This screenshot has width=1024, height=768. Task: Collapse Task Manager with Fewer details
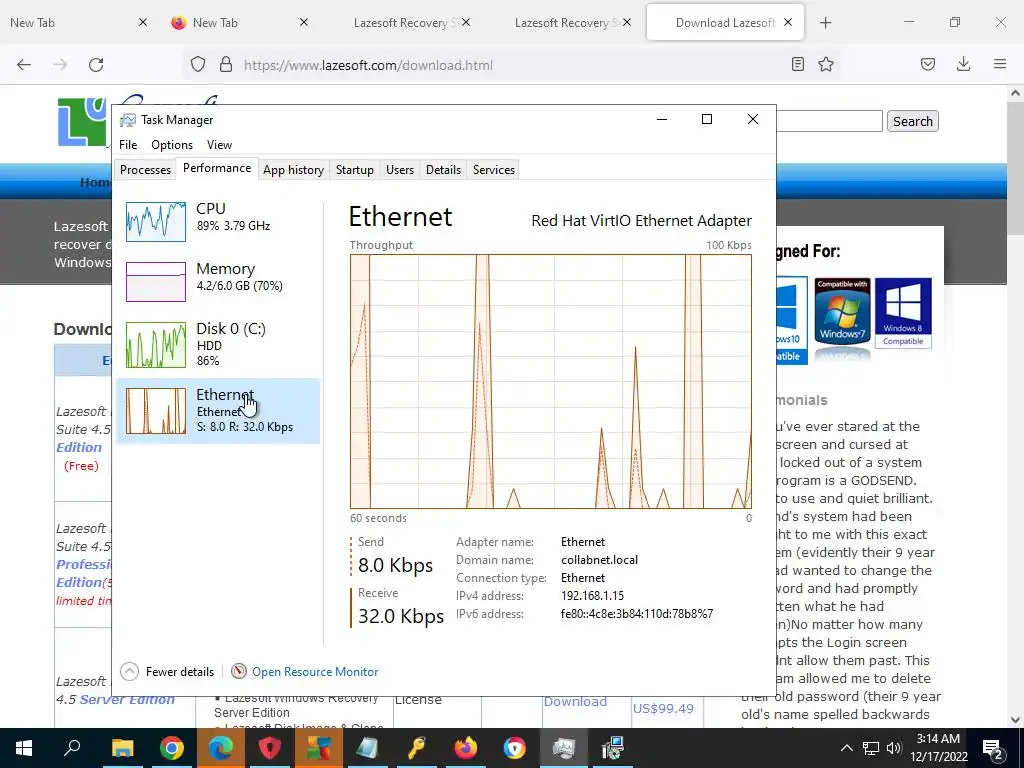coord(168,671)
